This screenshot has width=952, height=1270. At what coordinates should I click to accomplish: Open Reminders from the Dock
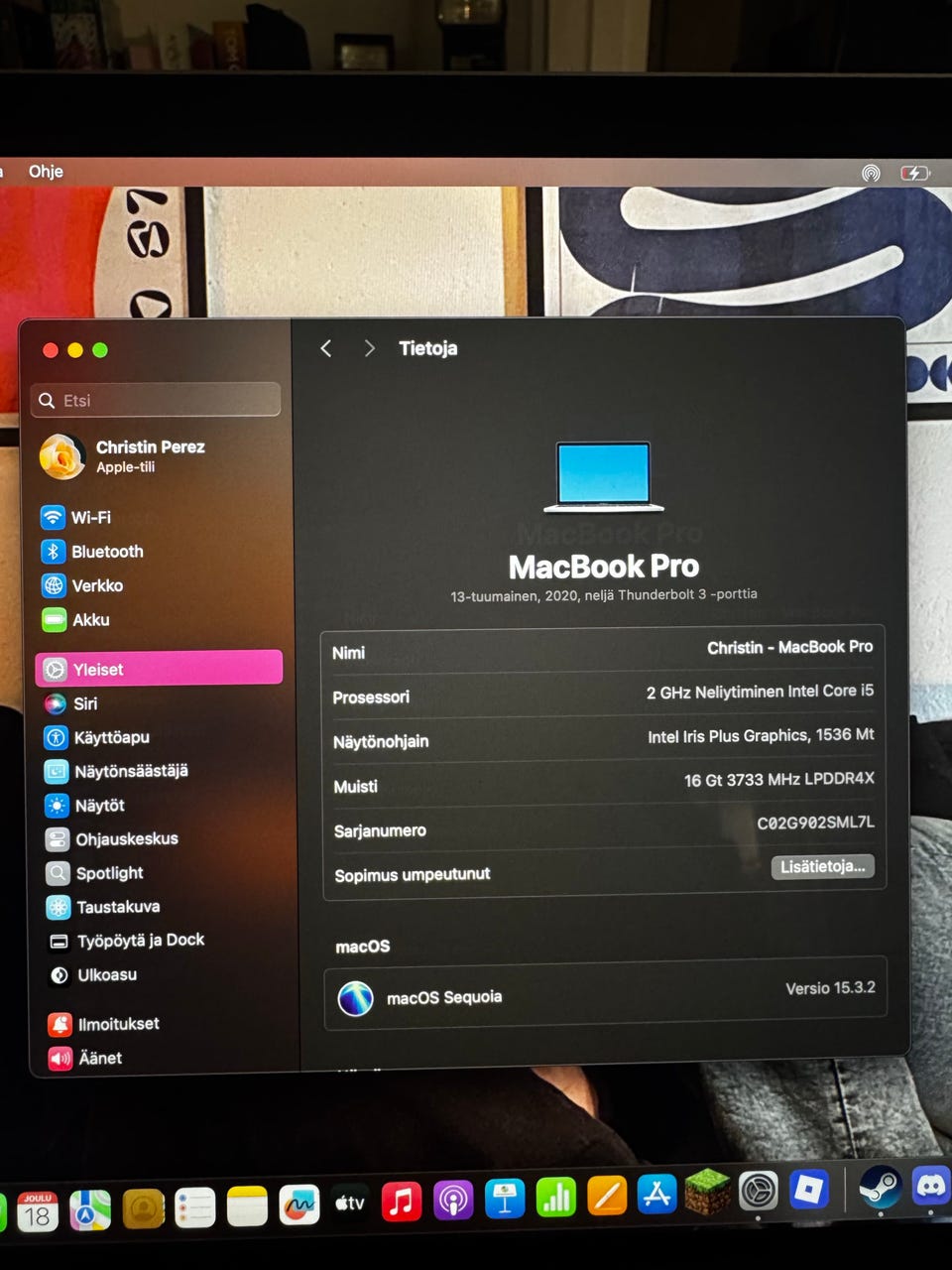[x=194, y=1207]
